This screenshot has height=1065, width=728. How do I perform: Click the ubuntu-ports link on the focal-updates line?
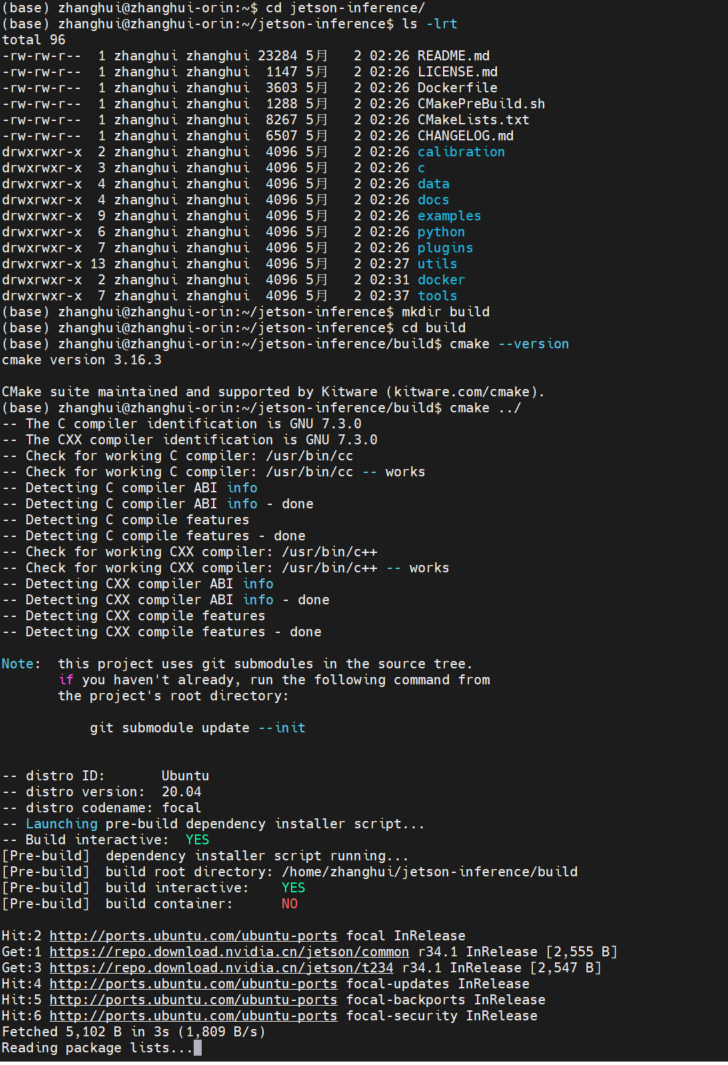[x=193, y=984]
